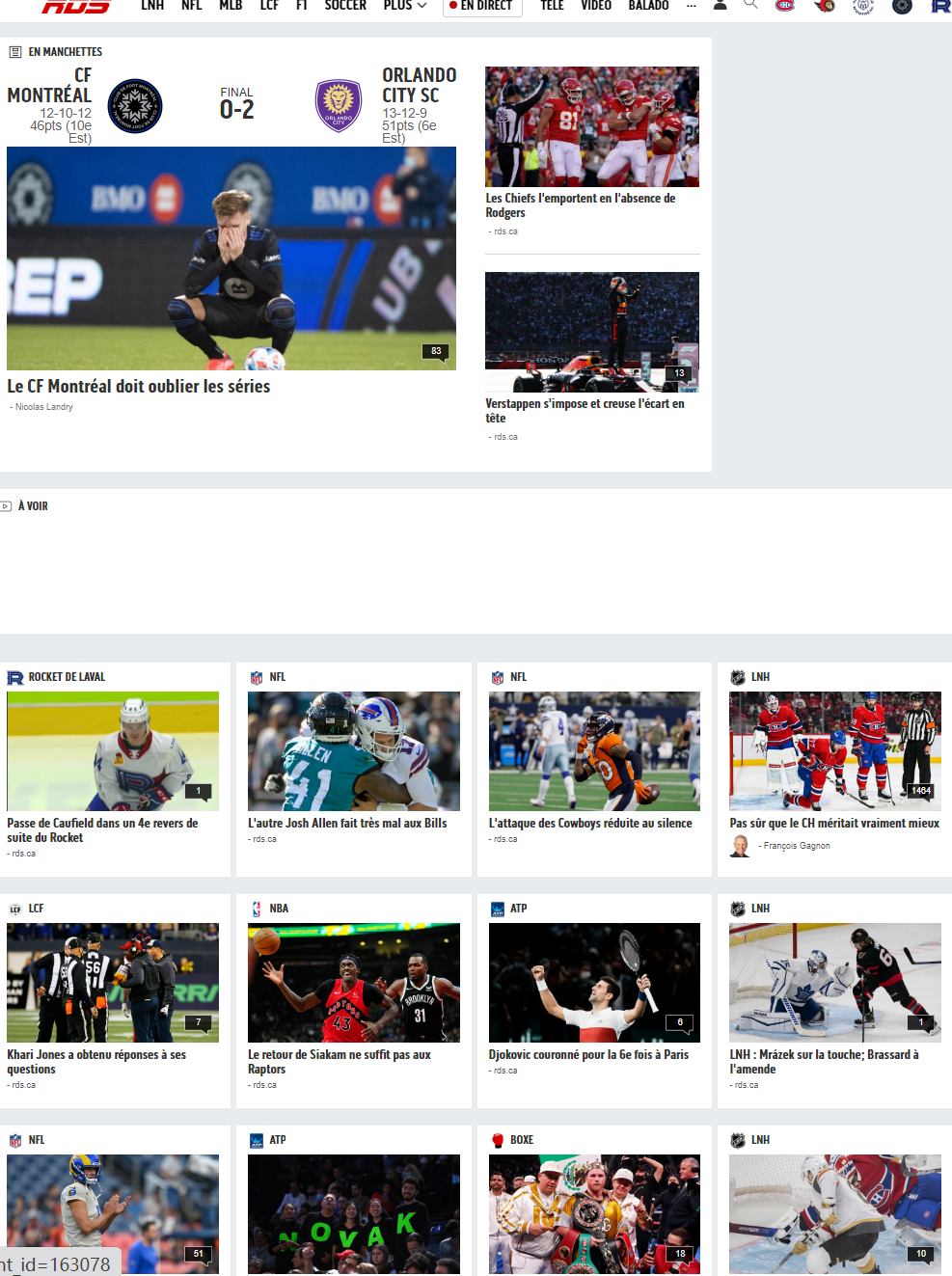The image size is (952, 1276).
Task: Click the CF Montréal player crouching photo
Action: [x=231, y=258]
